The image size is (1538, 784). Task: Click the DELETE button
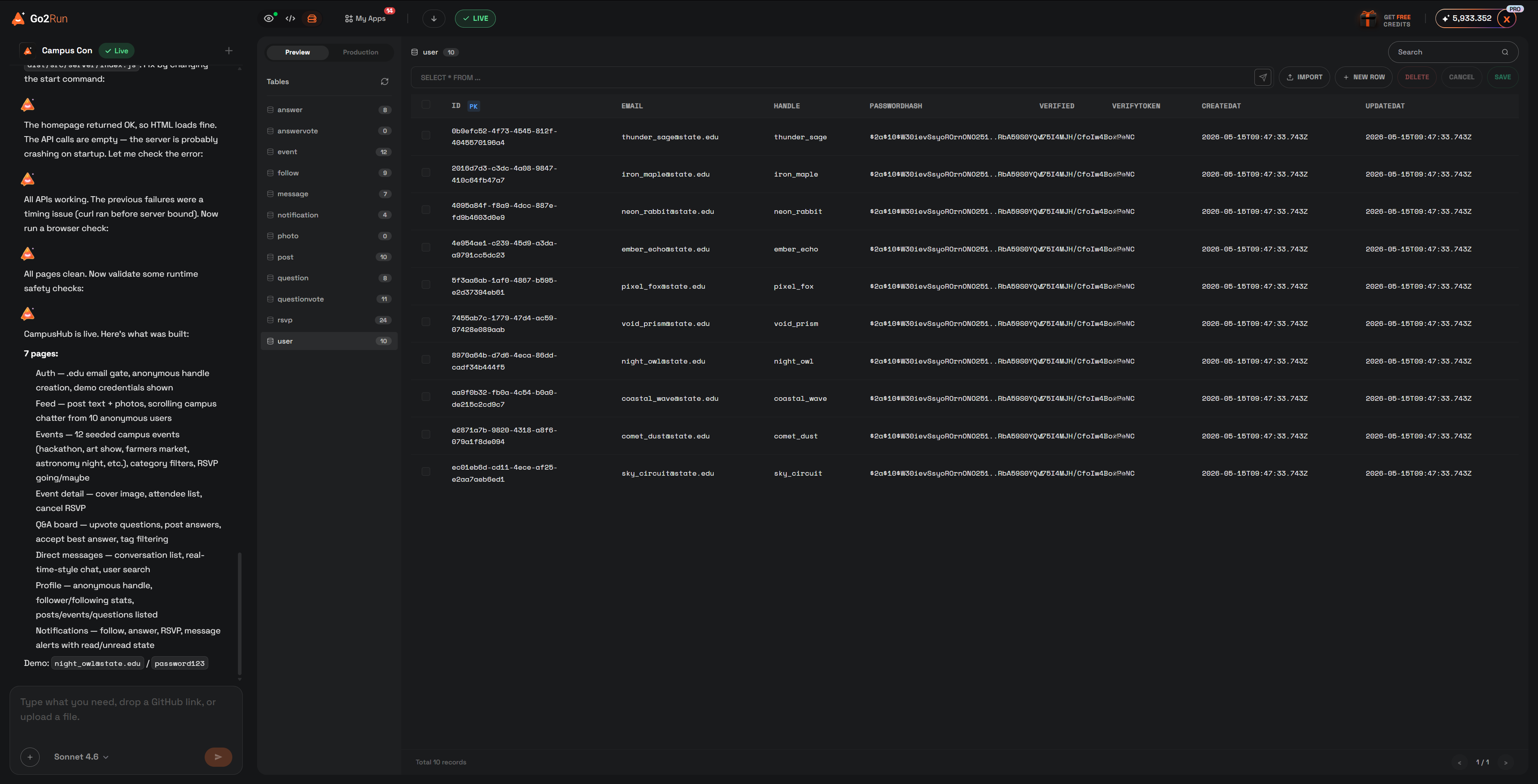[x=1417, y=78]
